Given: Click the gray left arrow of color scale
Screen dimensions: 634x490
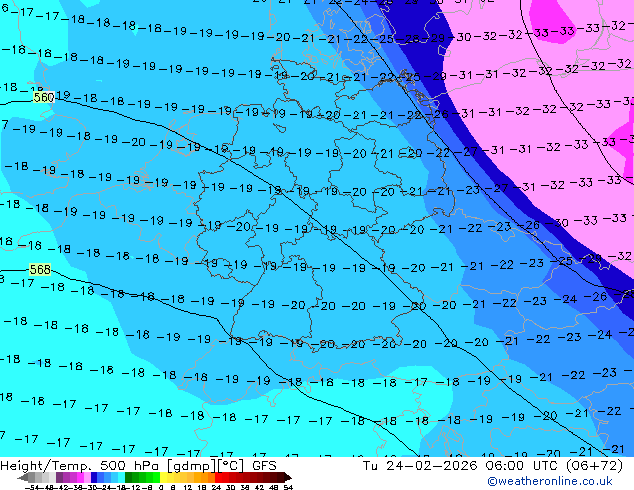Looking at the screenshot, I should pyautogui.click(x=23, y=477).
